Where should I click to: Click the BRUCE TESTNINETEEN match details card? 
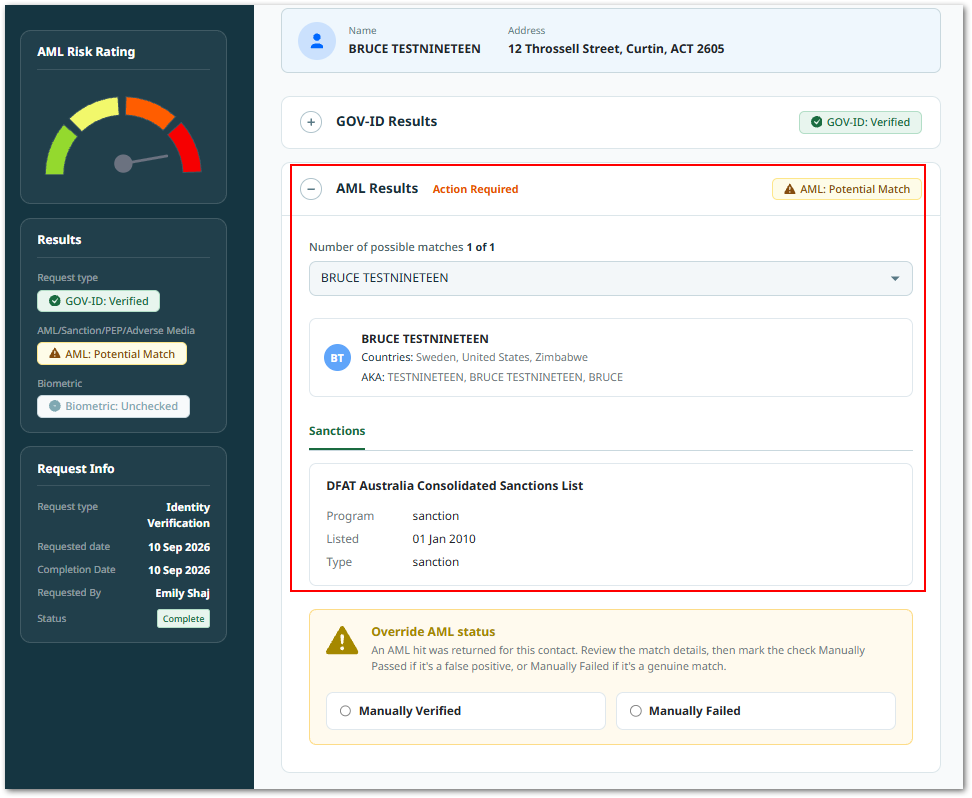pyautogui.click(x=611, y=358)
